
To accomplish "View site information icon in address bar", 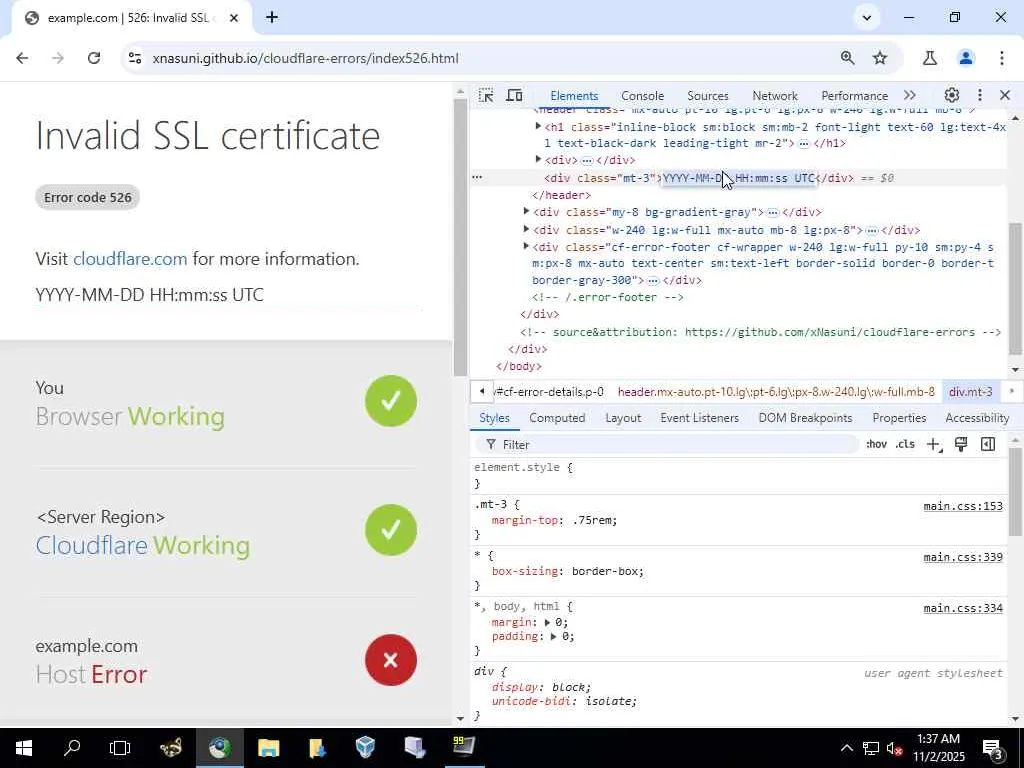I will (135, 58).
